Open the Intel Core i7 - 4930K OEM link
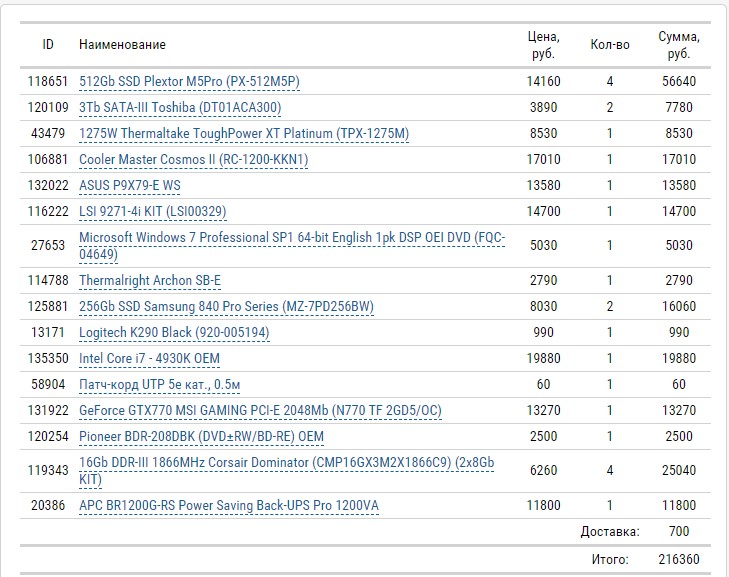This screenshot has height=577, width=729. (x=149, y=358)
